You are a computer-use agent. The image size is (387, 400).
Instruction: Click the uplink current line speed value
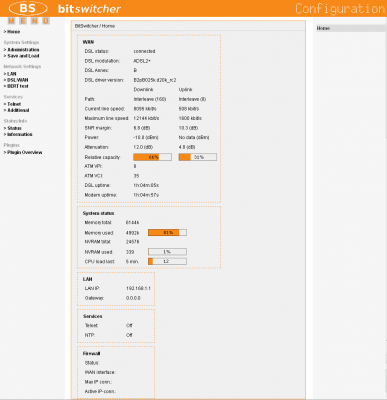[189, 109]
